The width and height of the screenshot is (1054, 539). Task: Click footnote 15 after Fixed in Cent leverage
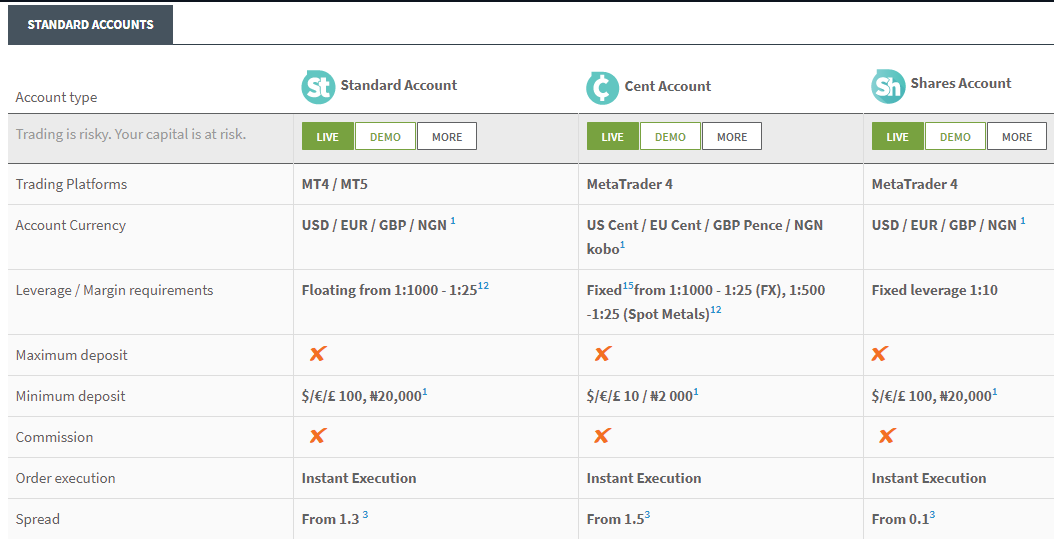(x=628, y=287)
